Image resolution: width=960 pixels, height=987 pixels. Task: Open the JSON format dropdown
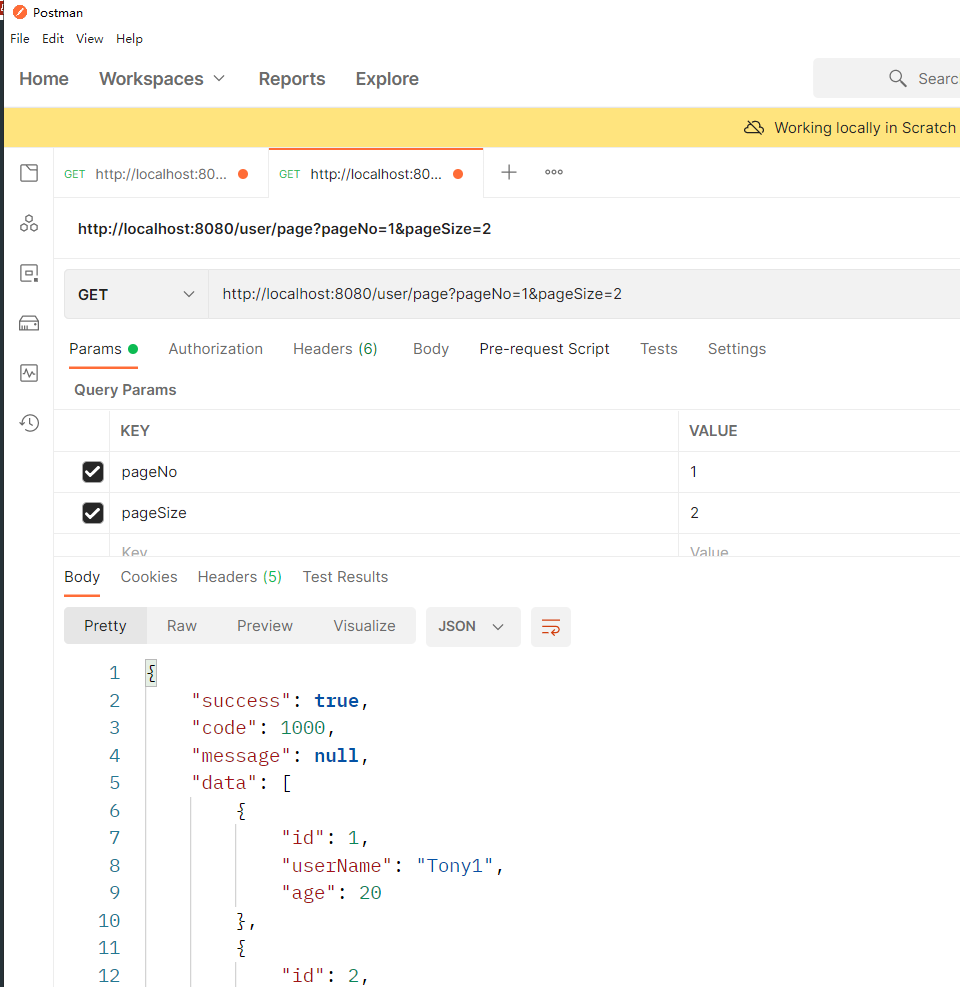473,626
